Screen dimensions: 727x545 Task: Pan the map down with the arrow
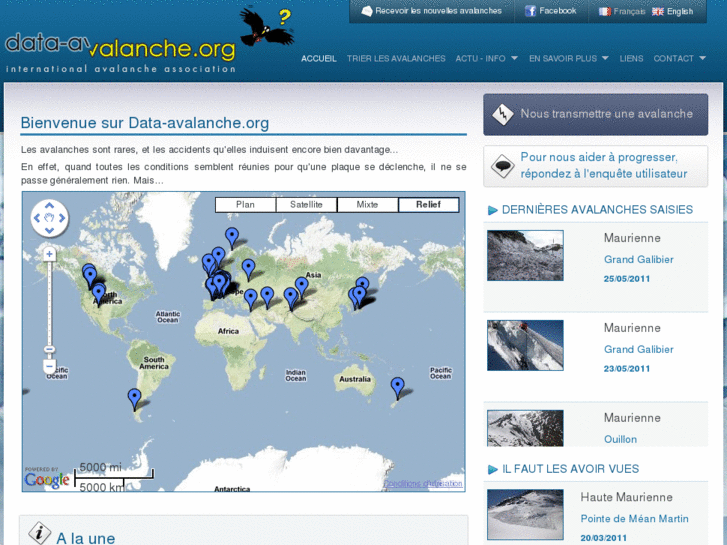[x=50, y=230]
